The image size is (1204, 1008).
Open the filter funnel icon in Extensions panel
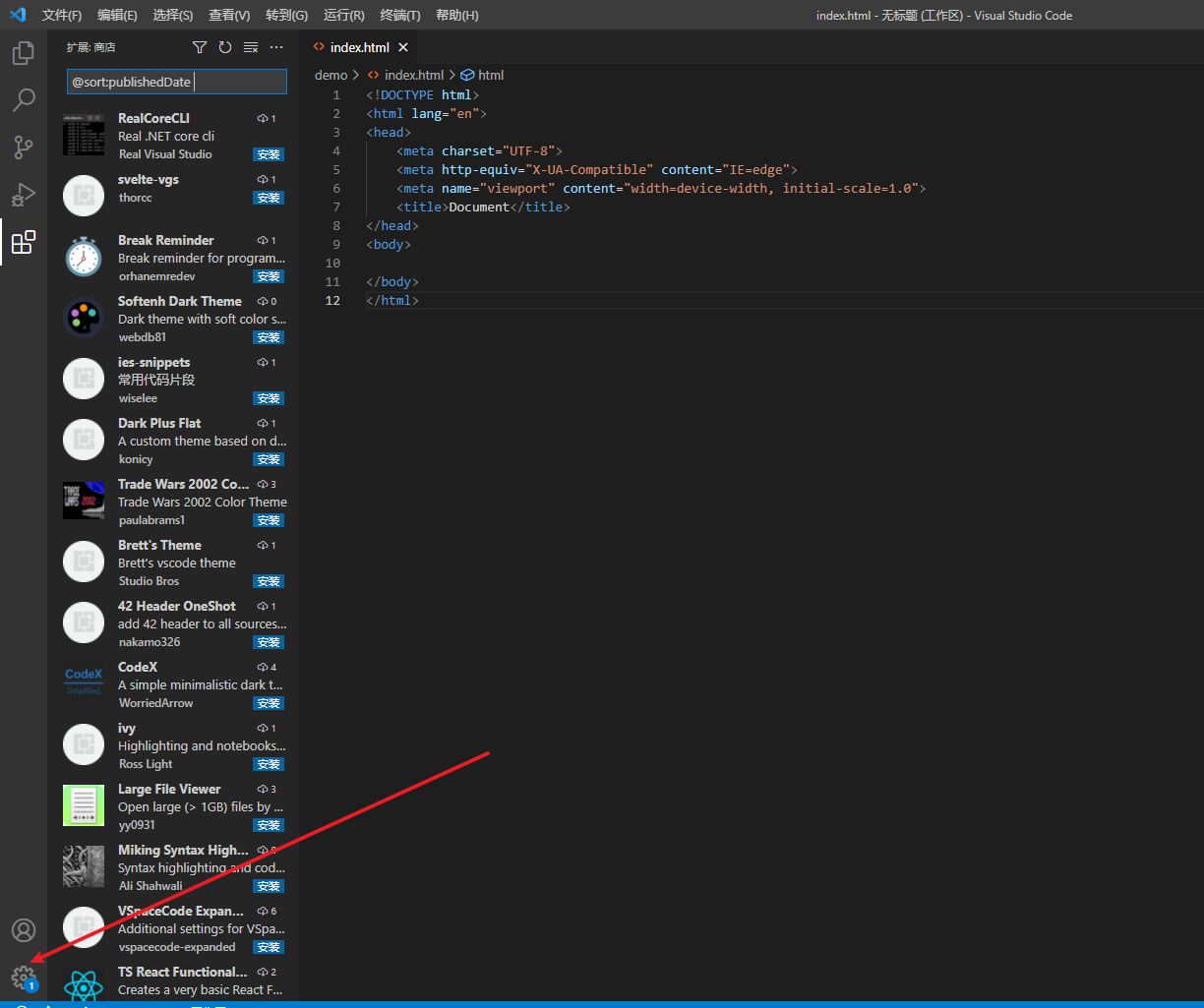pos(200,46)
